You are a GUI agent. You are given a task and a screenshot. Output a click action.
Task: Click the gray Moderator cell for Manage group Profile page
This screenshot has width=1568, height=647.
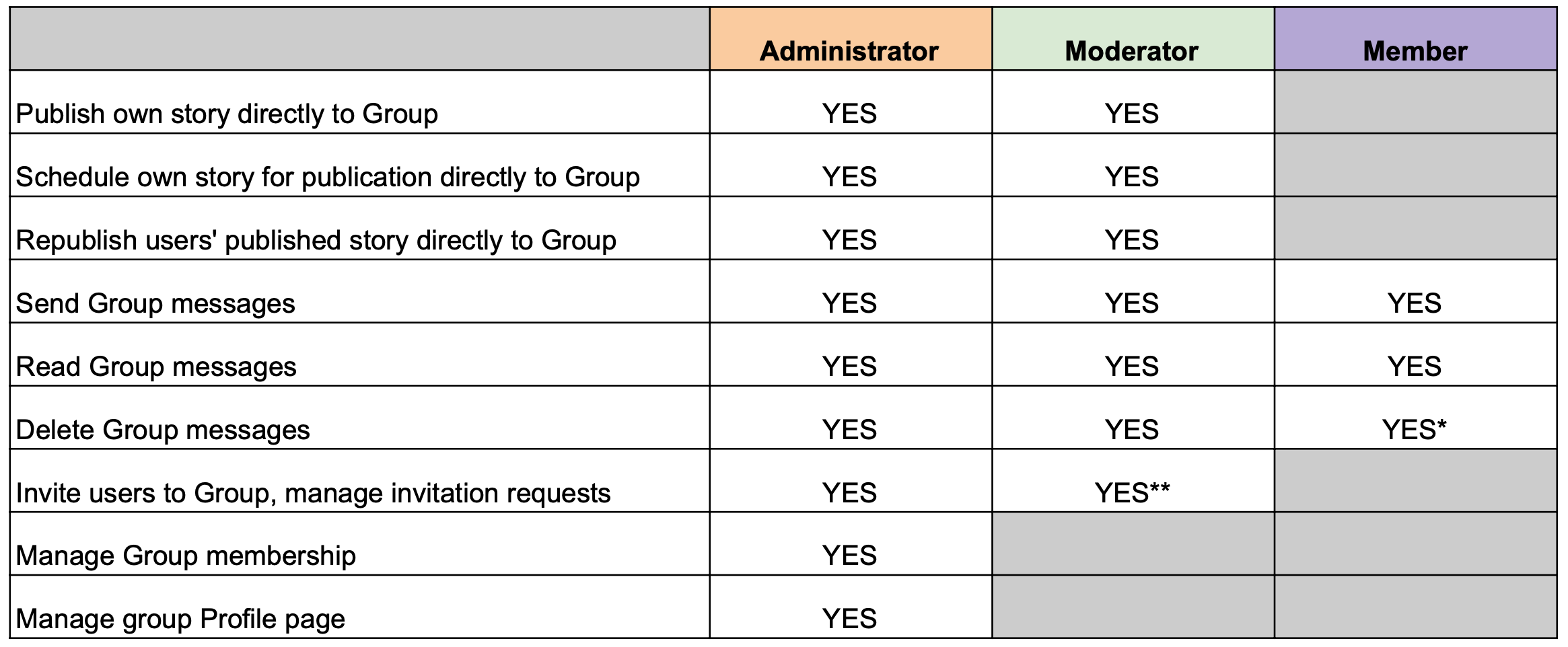1133,607
